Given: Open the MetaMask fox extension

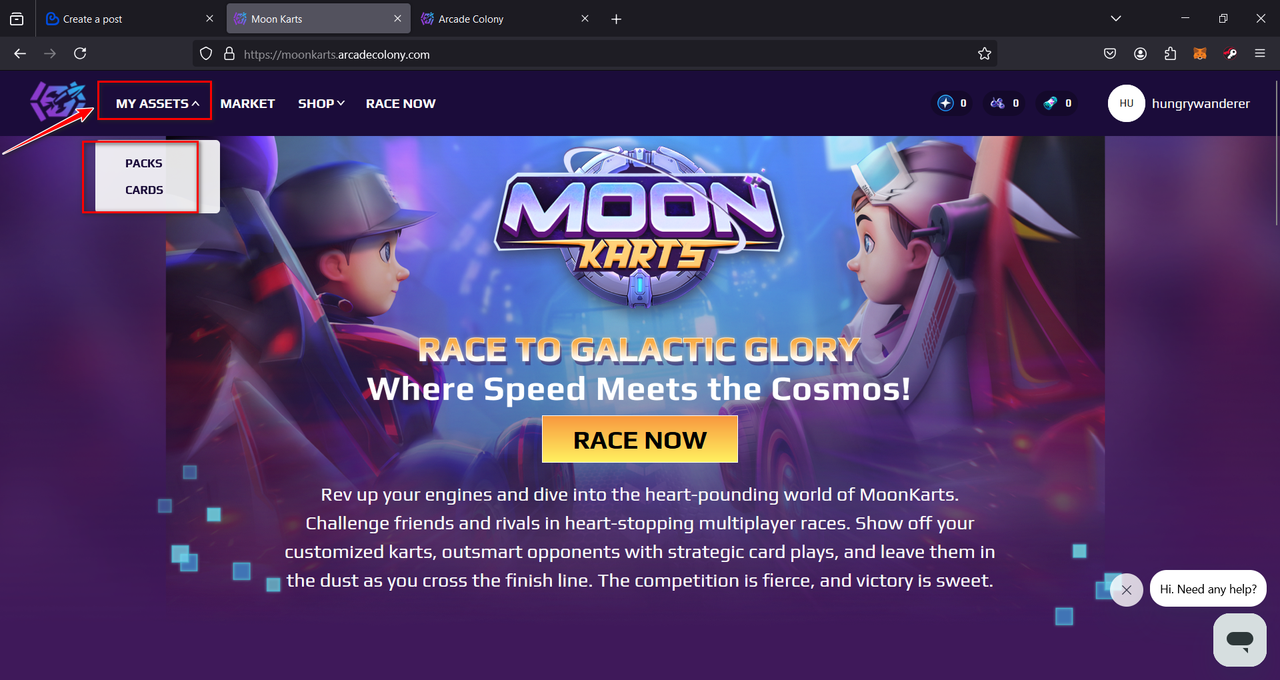Looking at the screenshot, I should point(1200,54).
